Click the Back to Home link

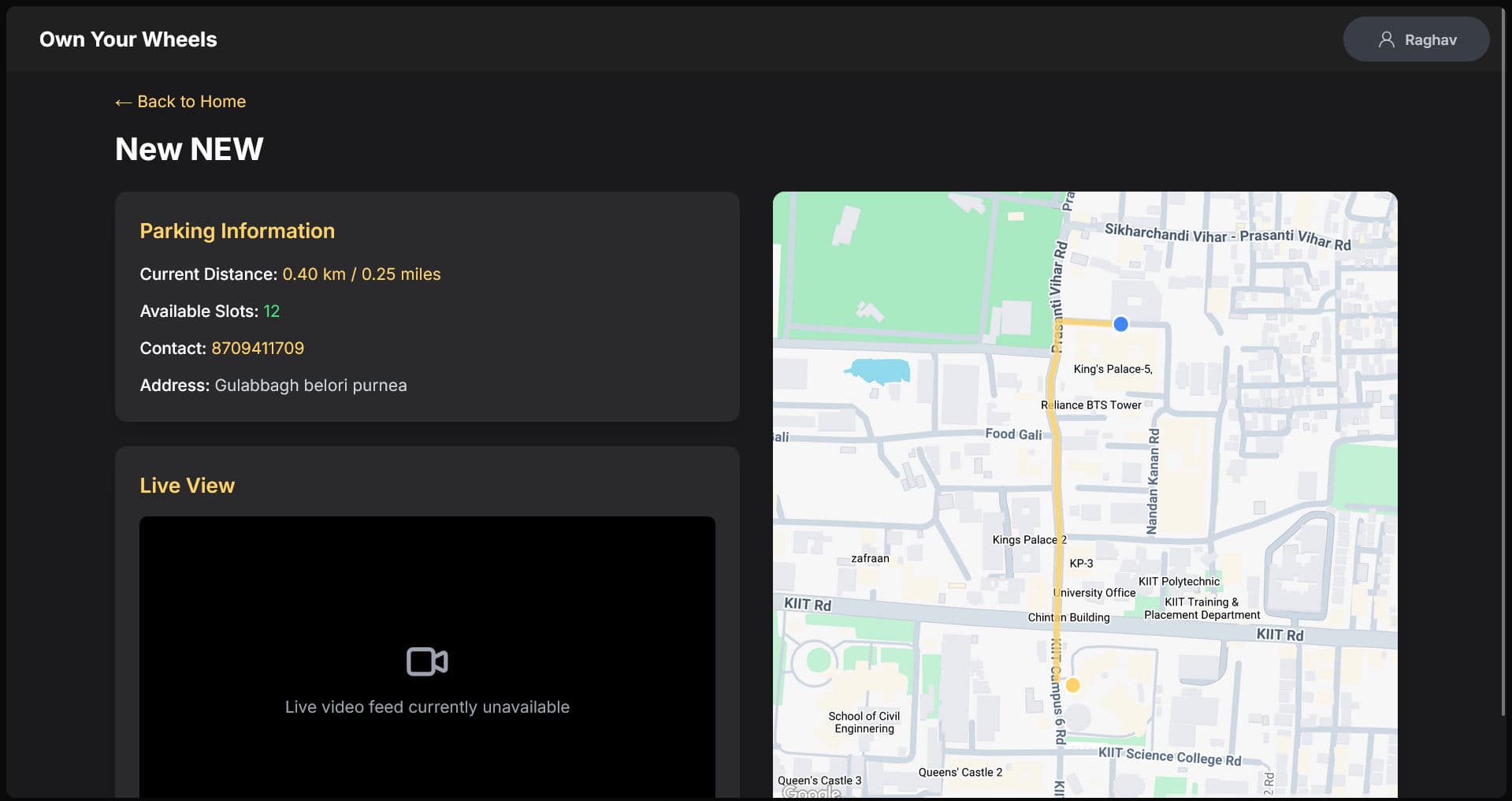(191, 102)
